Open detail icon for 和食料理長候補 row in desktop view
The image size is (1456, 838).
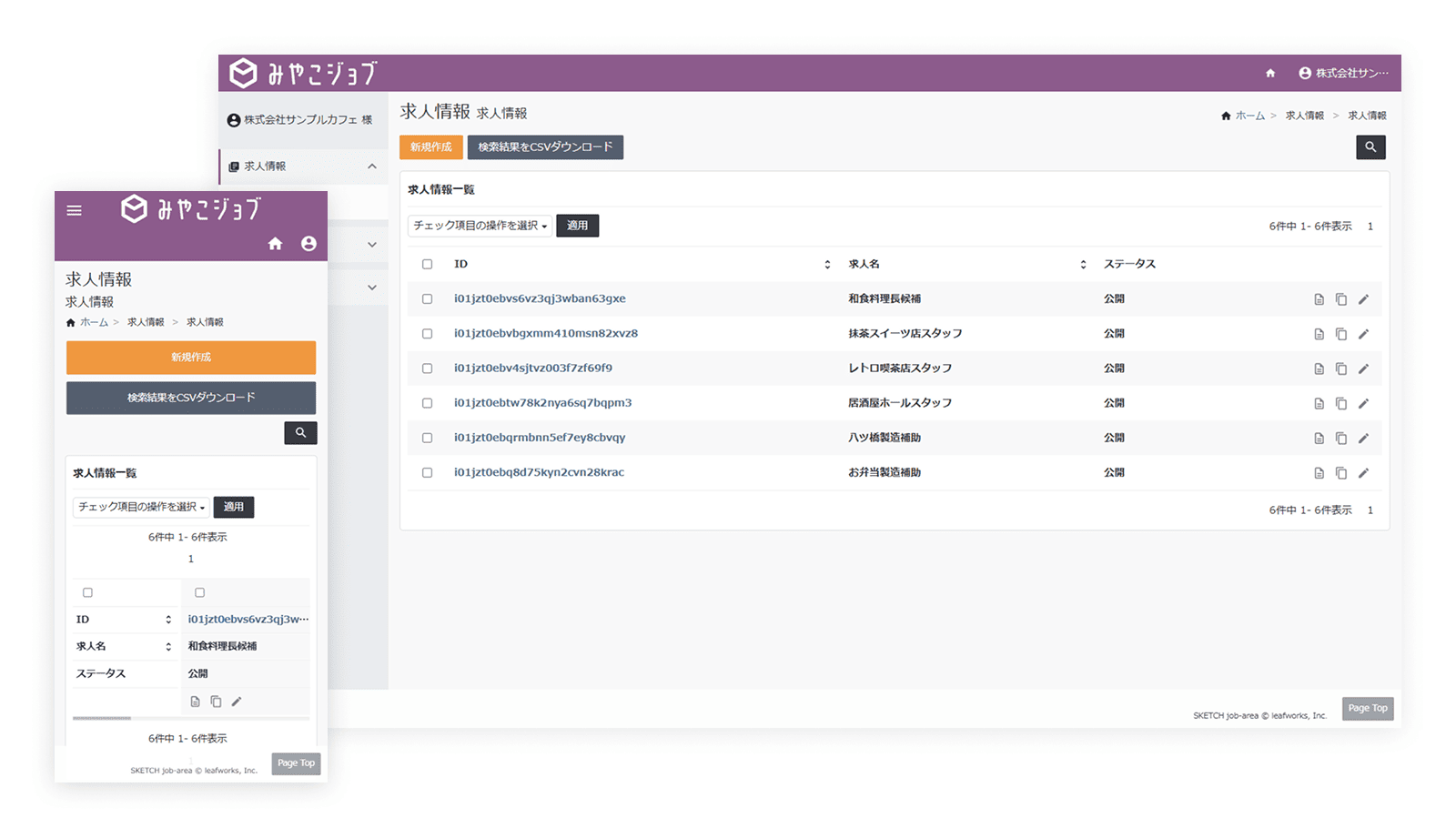click(x=1319, y=299)
